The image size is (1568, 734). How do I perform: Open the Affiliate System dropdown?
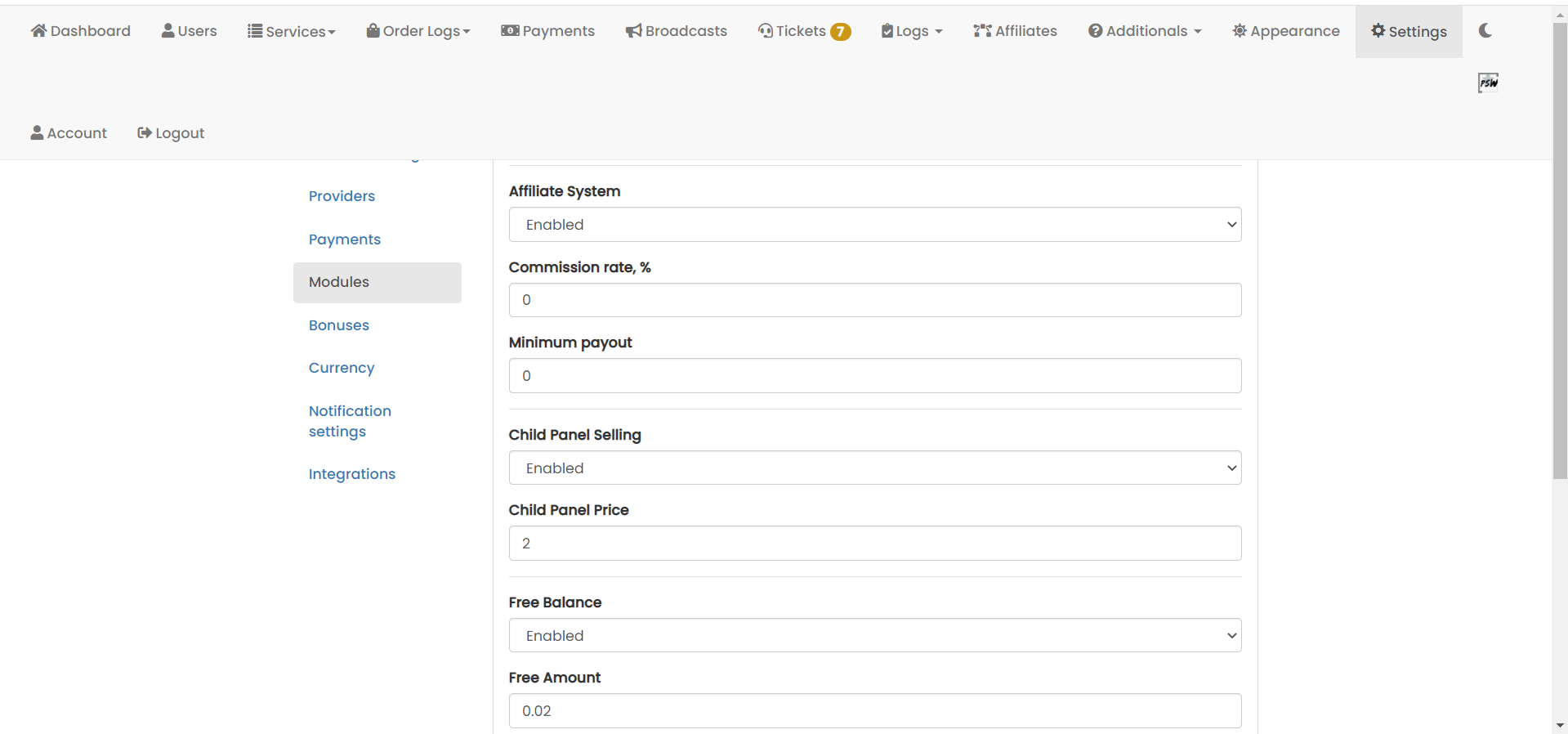coord(875,225)
